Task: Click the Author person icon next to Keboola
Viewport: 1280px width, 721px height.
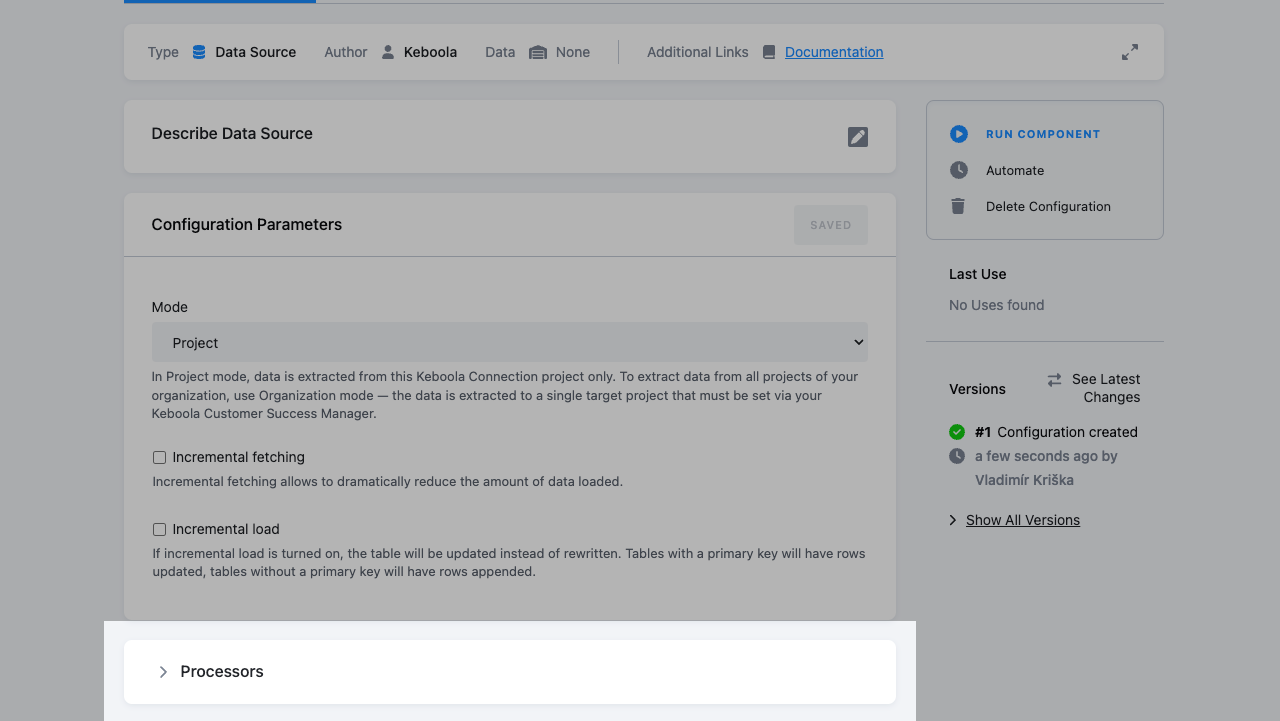Action: [x=386, y=51]
